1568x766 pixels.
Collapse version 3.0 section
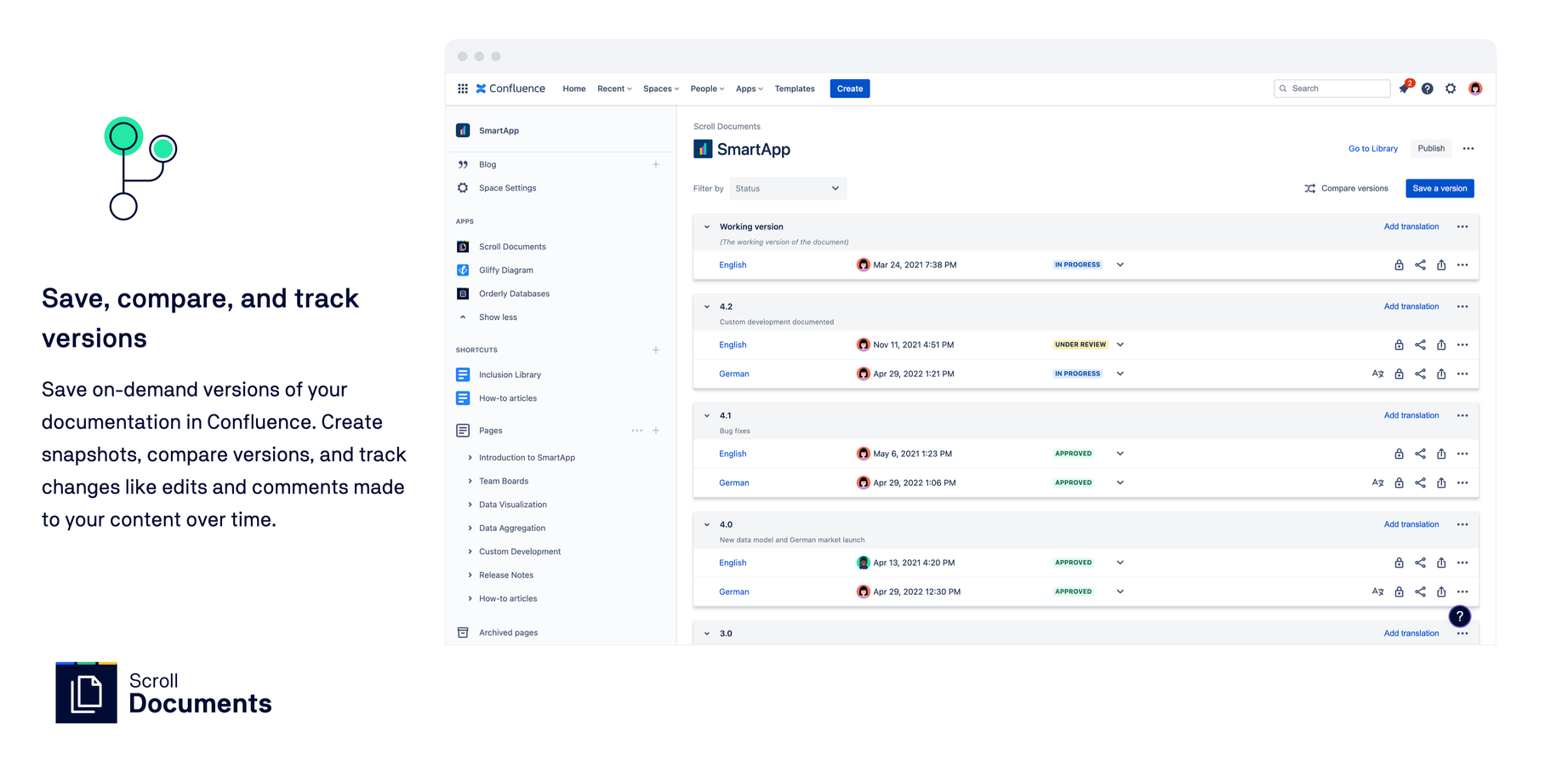707,633
